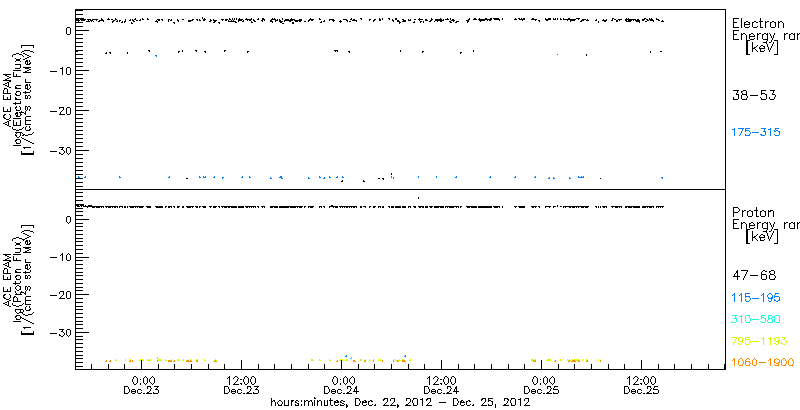Click the orange 1060-1900 legend entry

click(763, 363)
